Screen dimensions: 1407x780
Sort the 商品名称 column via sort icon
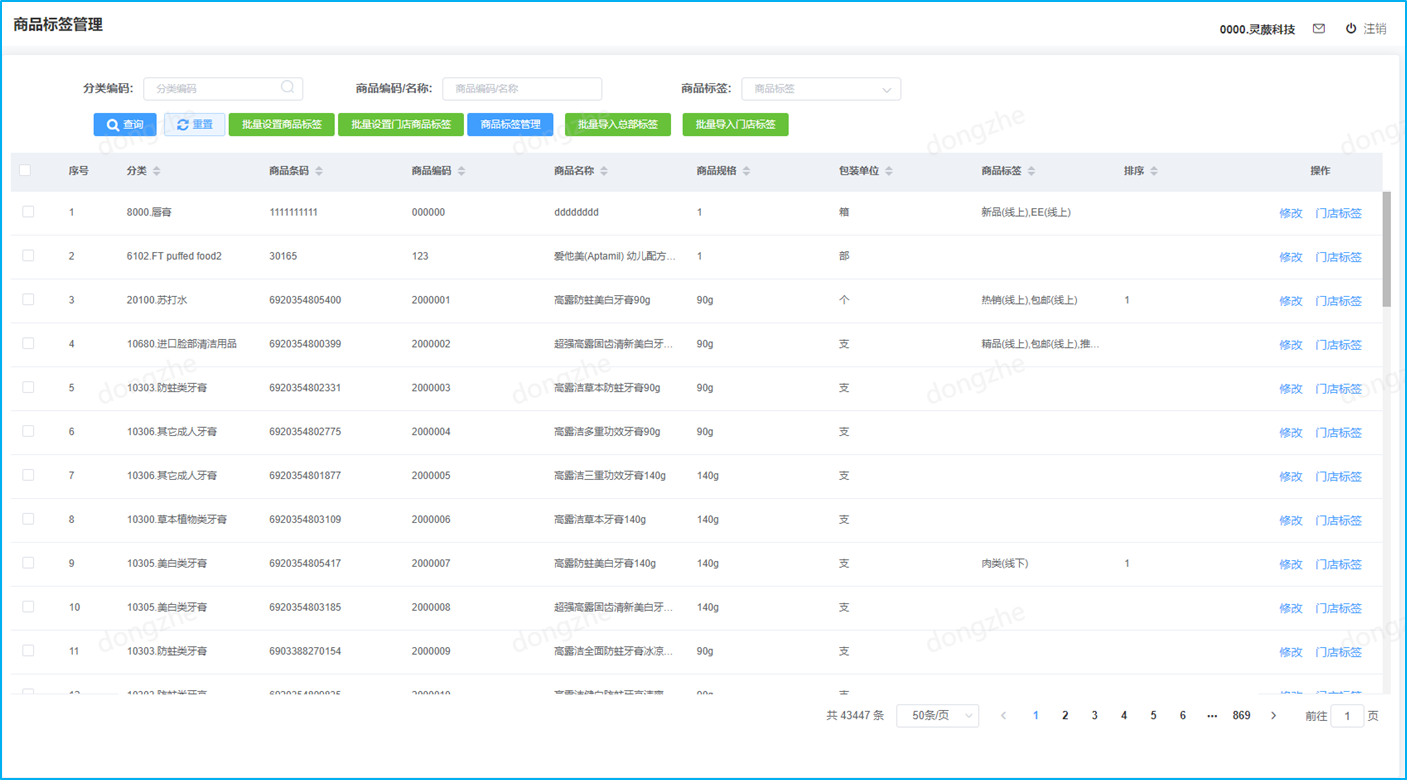click(604, 171)
